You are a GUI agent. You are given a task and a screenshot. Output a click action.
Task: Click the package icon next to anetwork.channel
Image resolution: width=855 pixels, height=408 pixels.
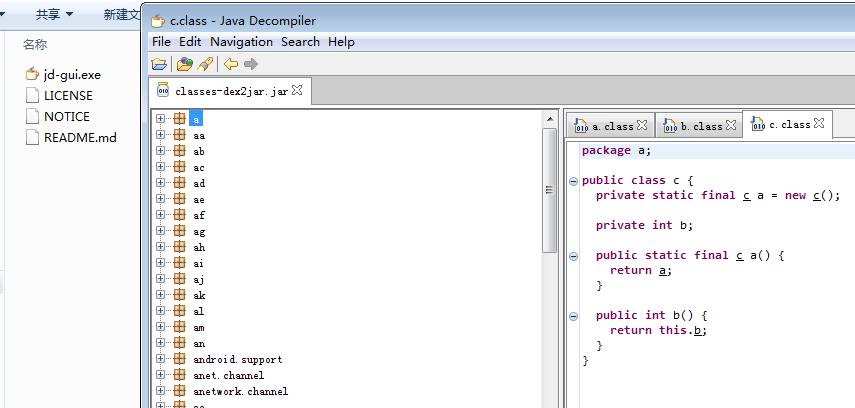click(x=179, y=391)
